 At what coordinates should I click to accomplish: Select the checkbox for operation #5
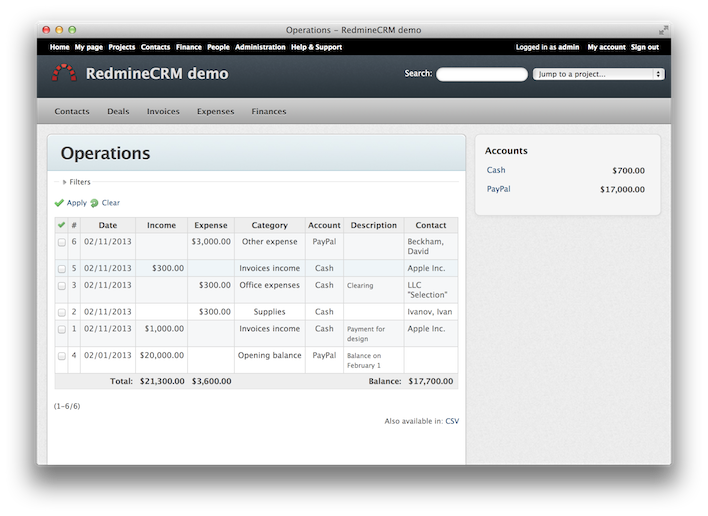click(x=61, y=269)
